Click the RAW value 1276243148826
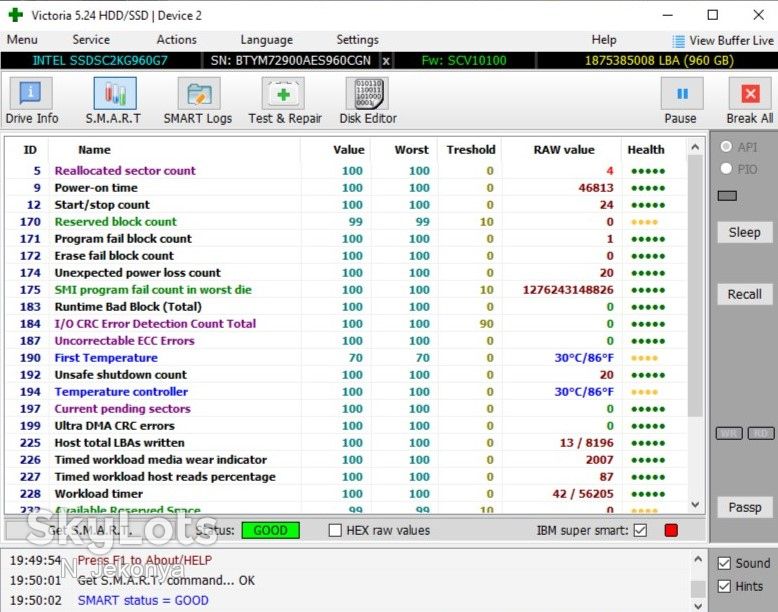The width and height of the screenshot is (778, 612). point(568,290)
